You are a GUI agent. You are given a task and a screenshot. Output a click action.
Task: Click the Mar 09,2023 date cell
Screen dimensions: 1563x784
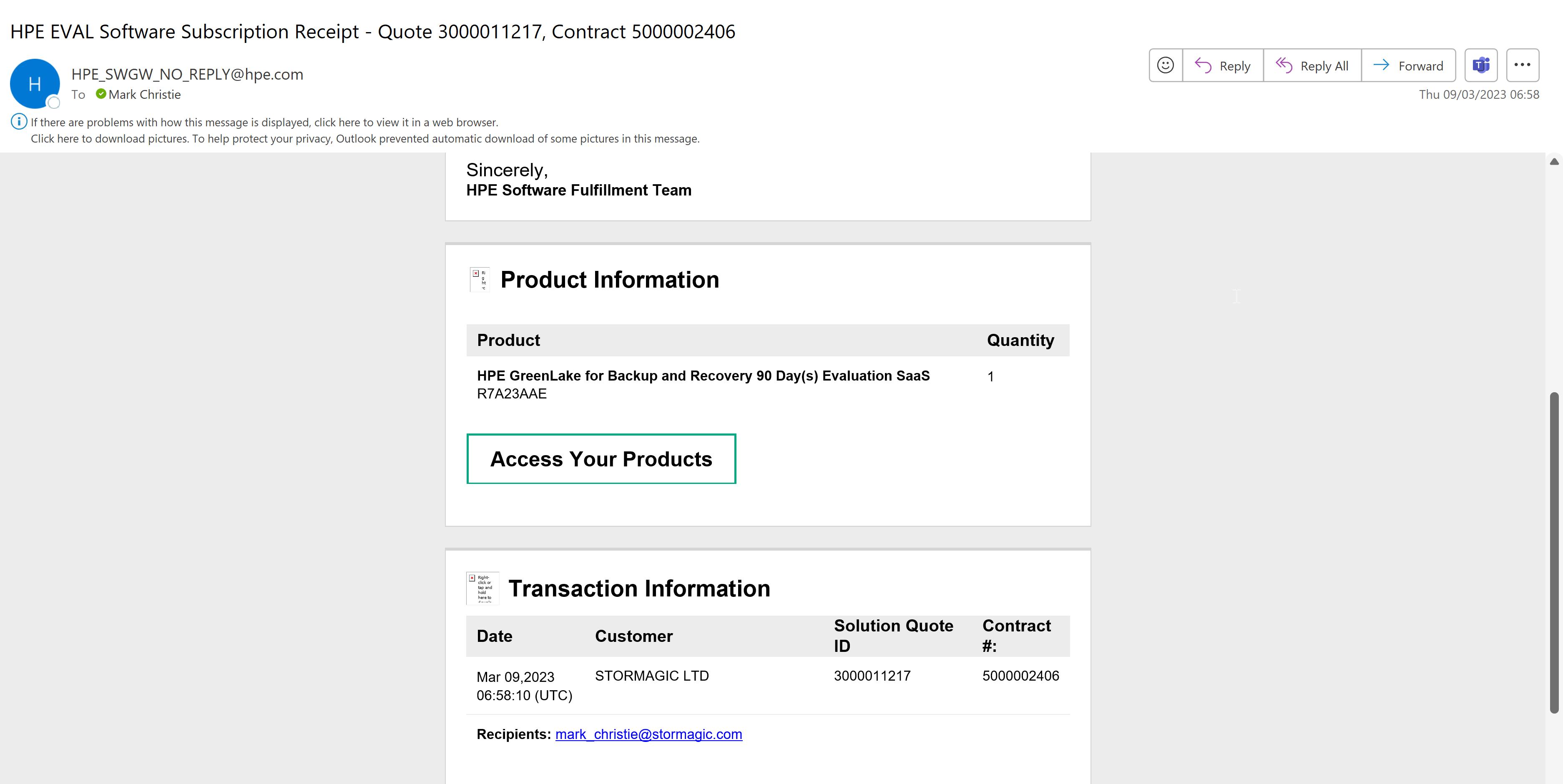click(524, 686)
